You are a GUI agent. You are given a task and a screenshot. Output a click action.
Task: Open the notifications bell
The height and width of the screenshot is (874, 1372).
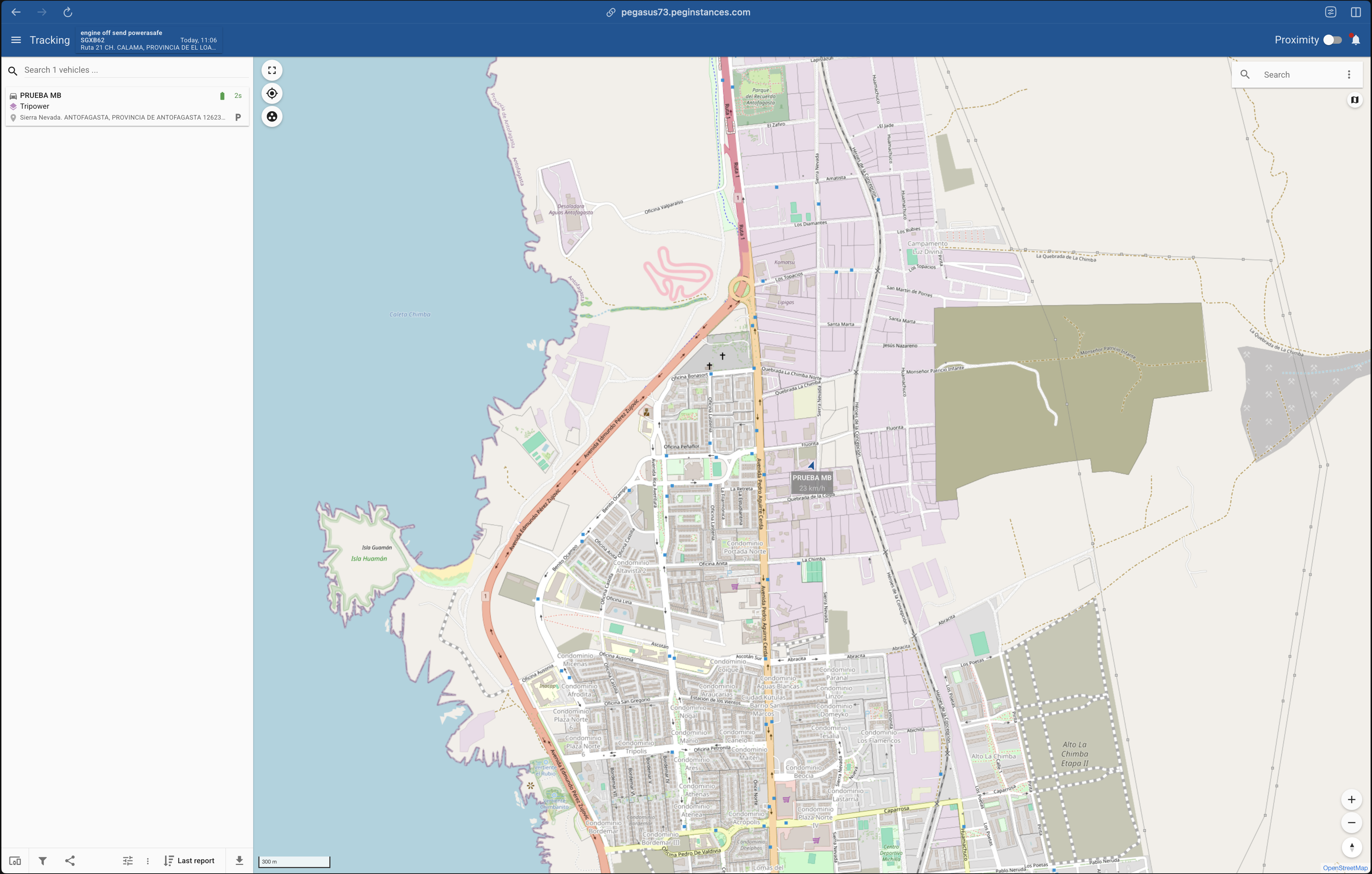(1356, 40)
